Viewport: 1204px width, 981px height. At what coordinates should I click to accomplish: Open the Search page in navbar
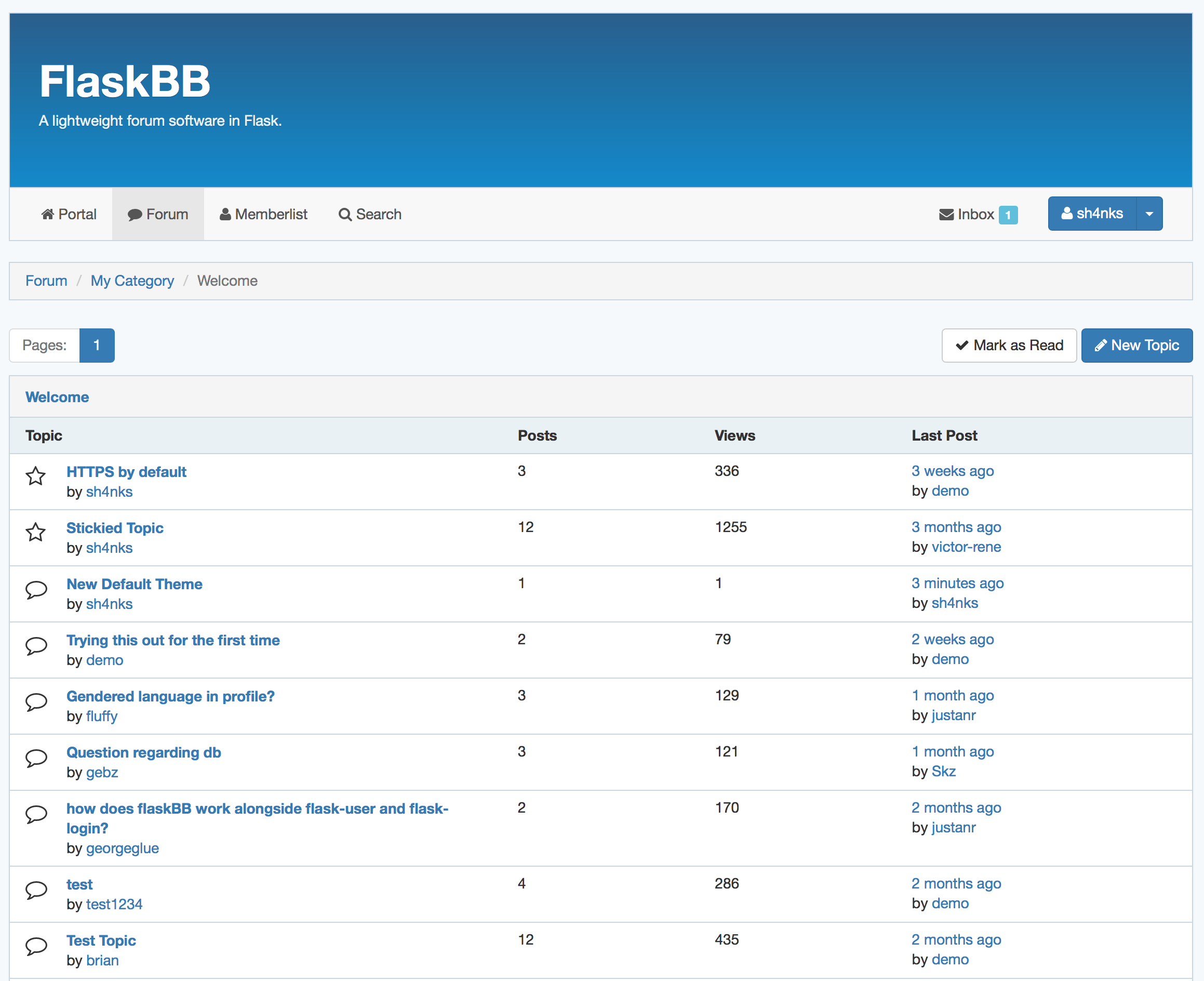[370, 214]
